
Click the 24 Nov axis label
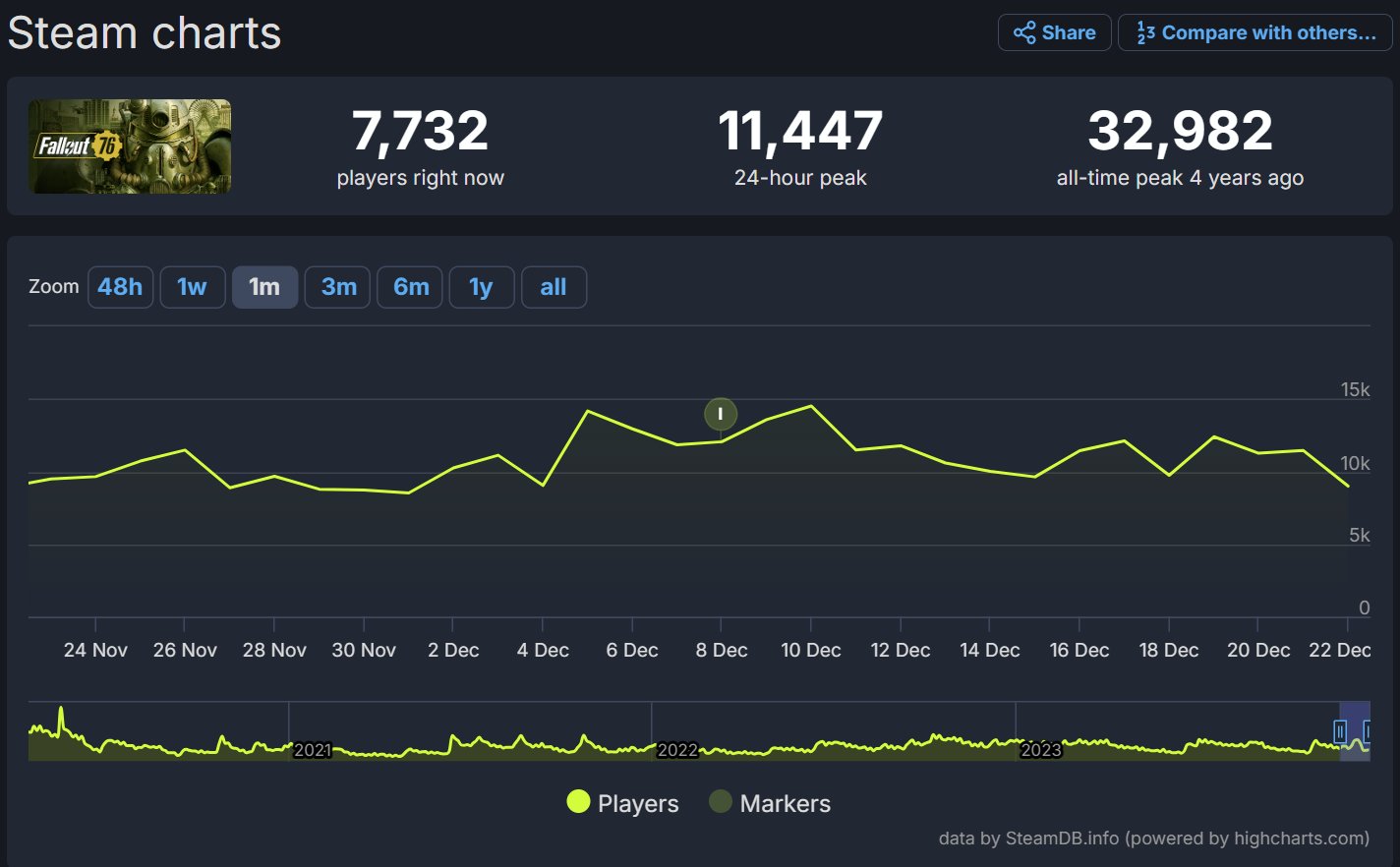(x=95, y=650)
